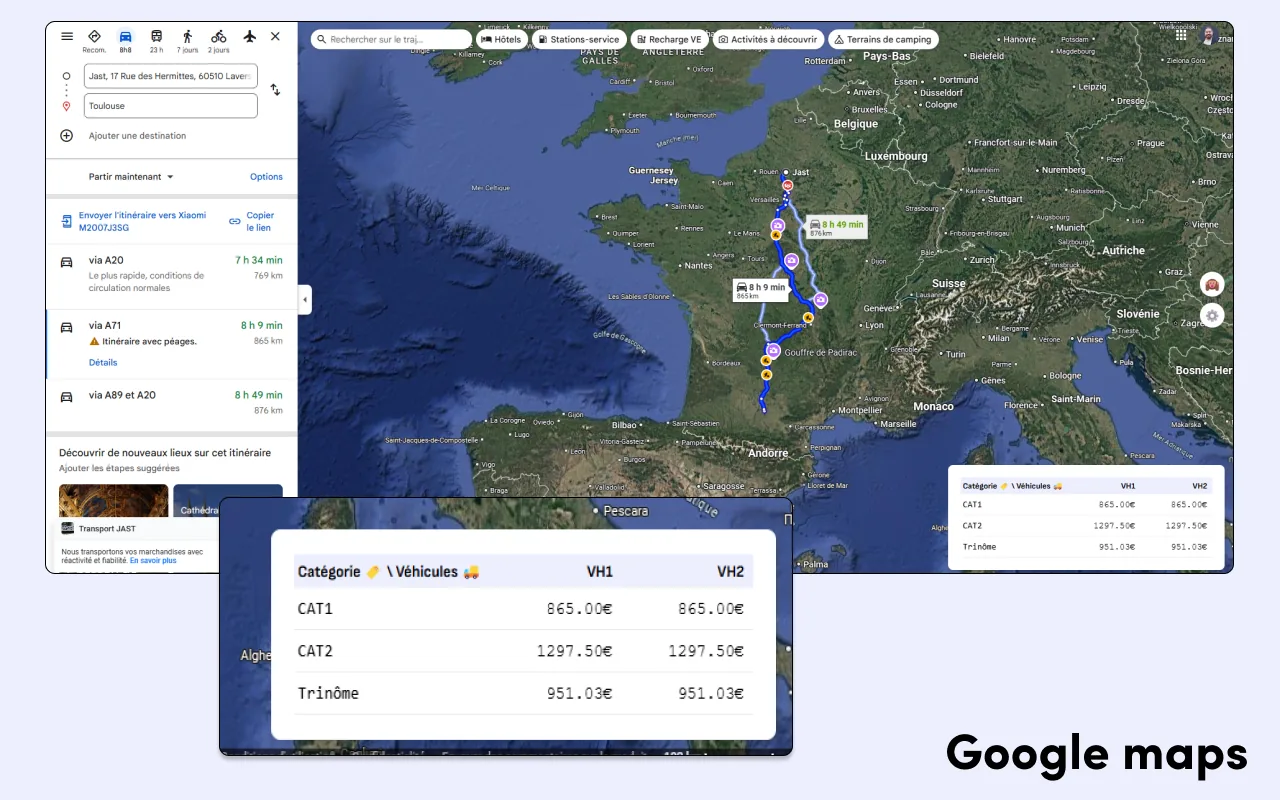Click the toll warning triangle icon
Screen dimensions: 1280x800
pos(94,341)
